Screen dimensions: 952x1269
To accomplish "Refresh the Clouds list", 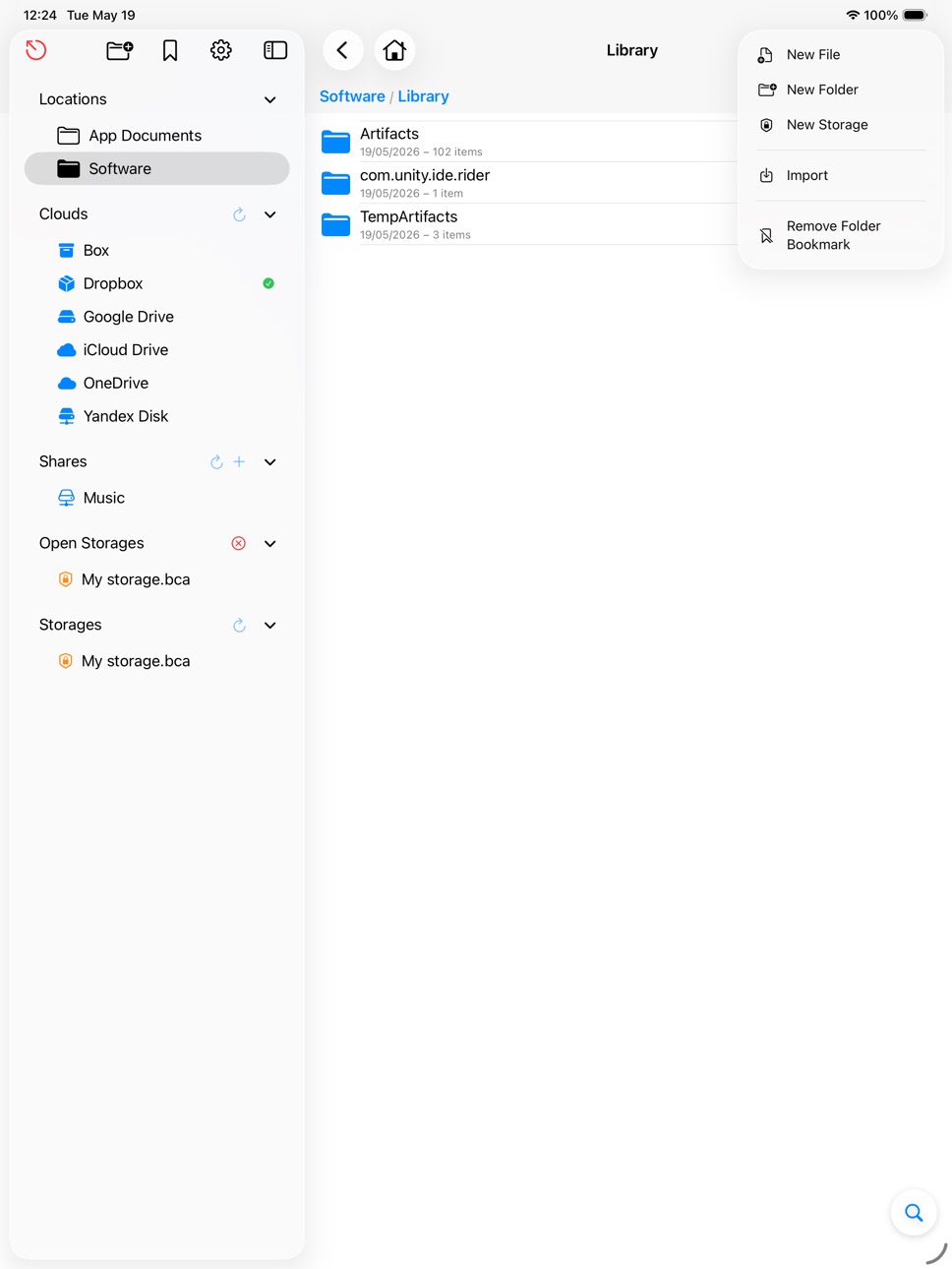I will [239, 214].
